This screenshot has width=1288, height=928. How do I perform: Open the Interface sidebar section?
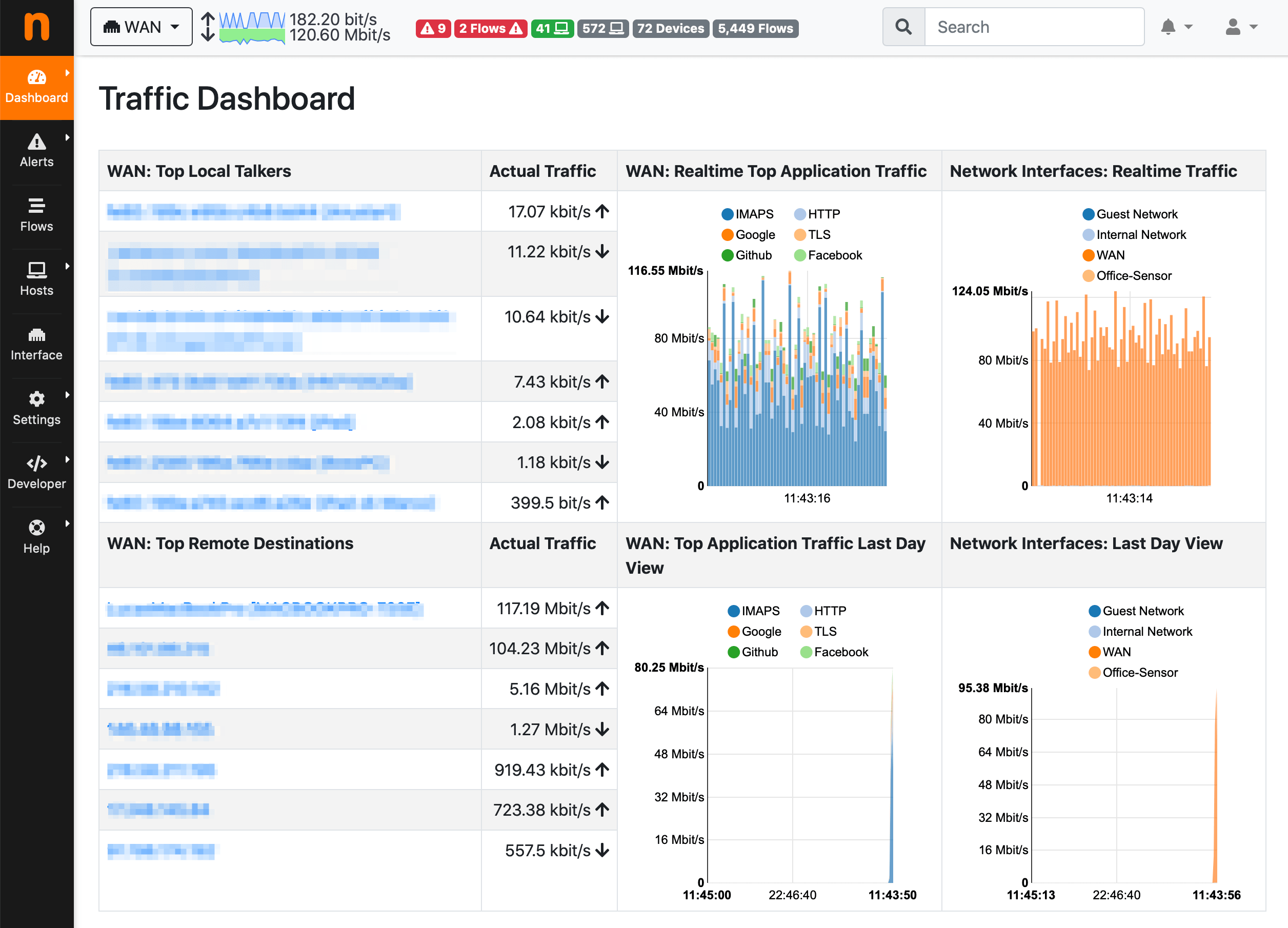(x=36, y=344)
